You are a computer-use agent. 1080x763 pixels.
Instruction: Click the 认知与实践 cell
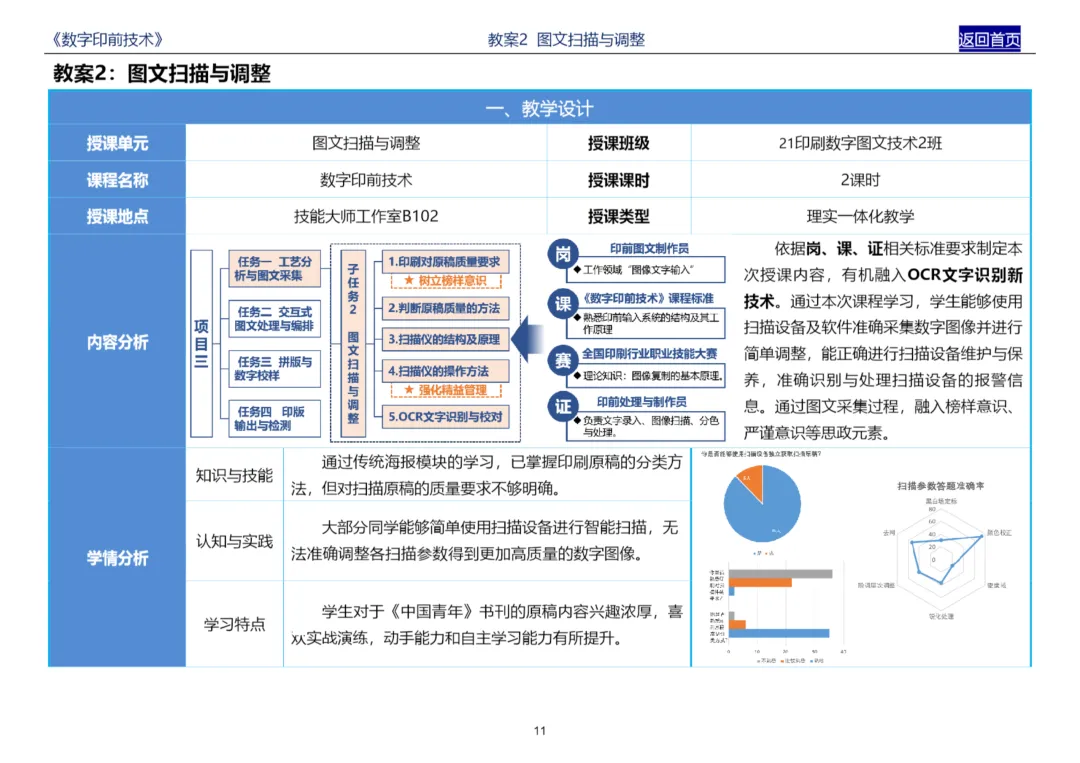[x=234, y=541]
